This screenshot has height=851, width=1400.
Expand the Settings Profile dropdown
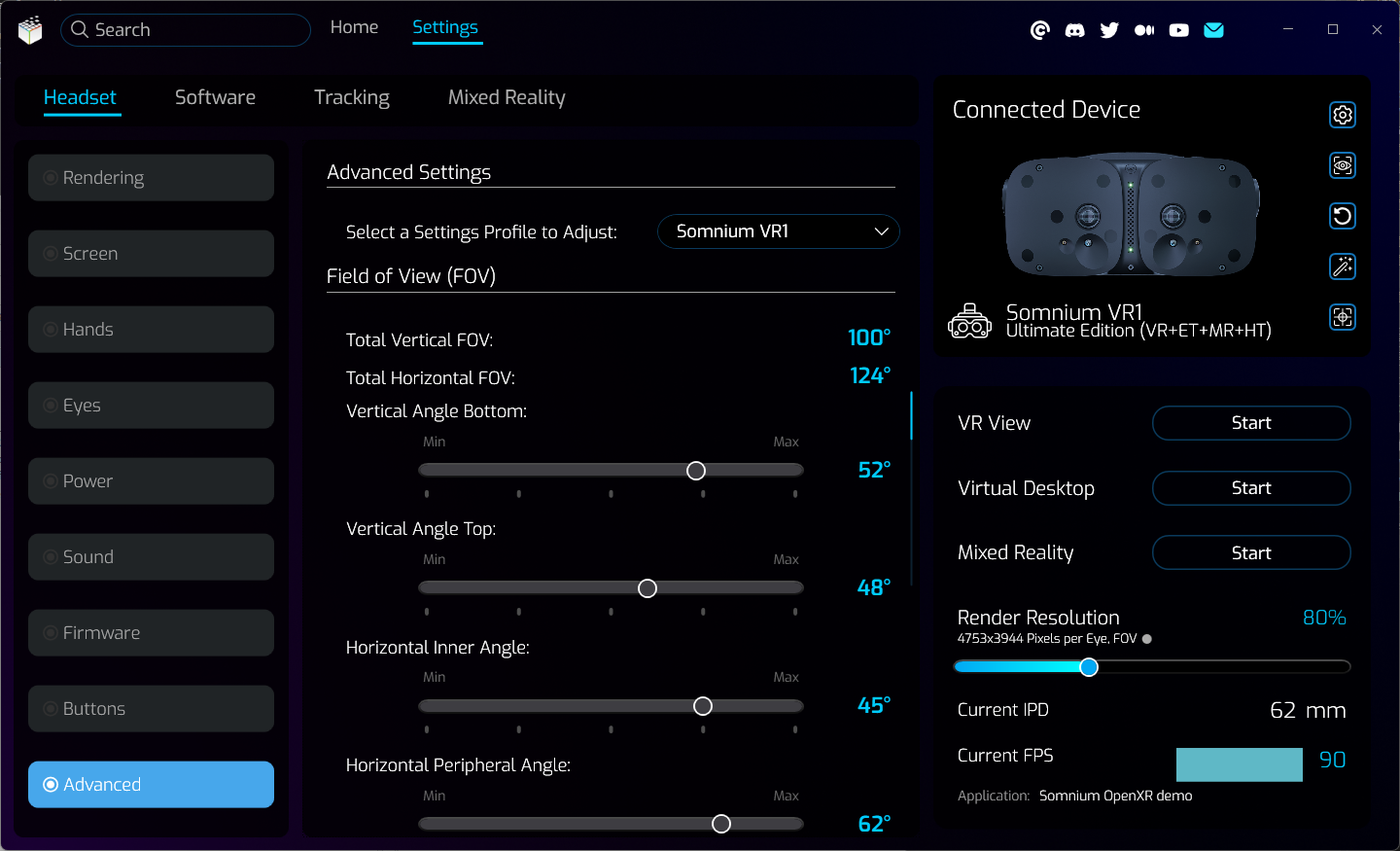point(779,231)
